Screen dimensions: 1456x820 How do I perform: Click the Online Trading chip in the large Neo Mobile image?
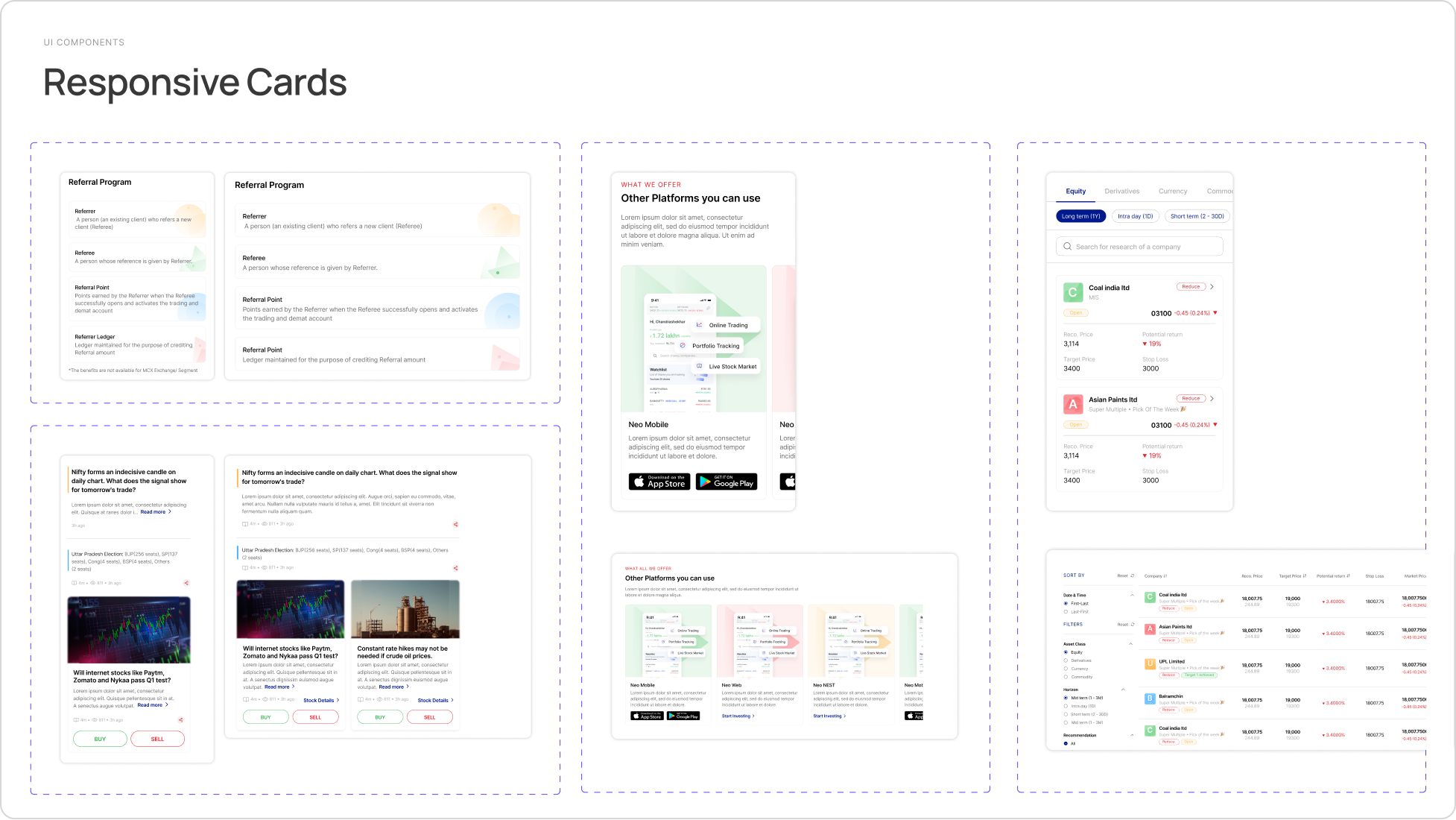pyautogui.click(x=726, y=325)
